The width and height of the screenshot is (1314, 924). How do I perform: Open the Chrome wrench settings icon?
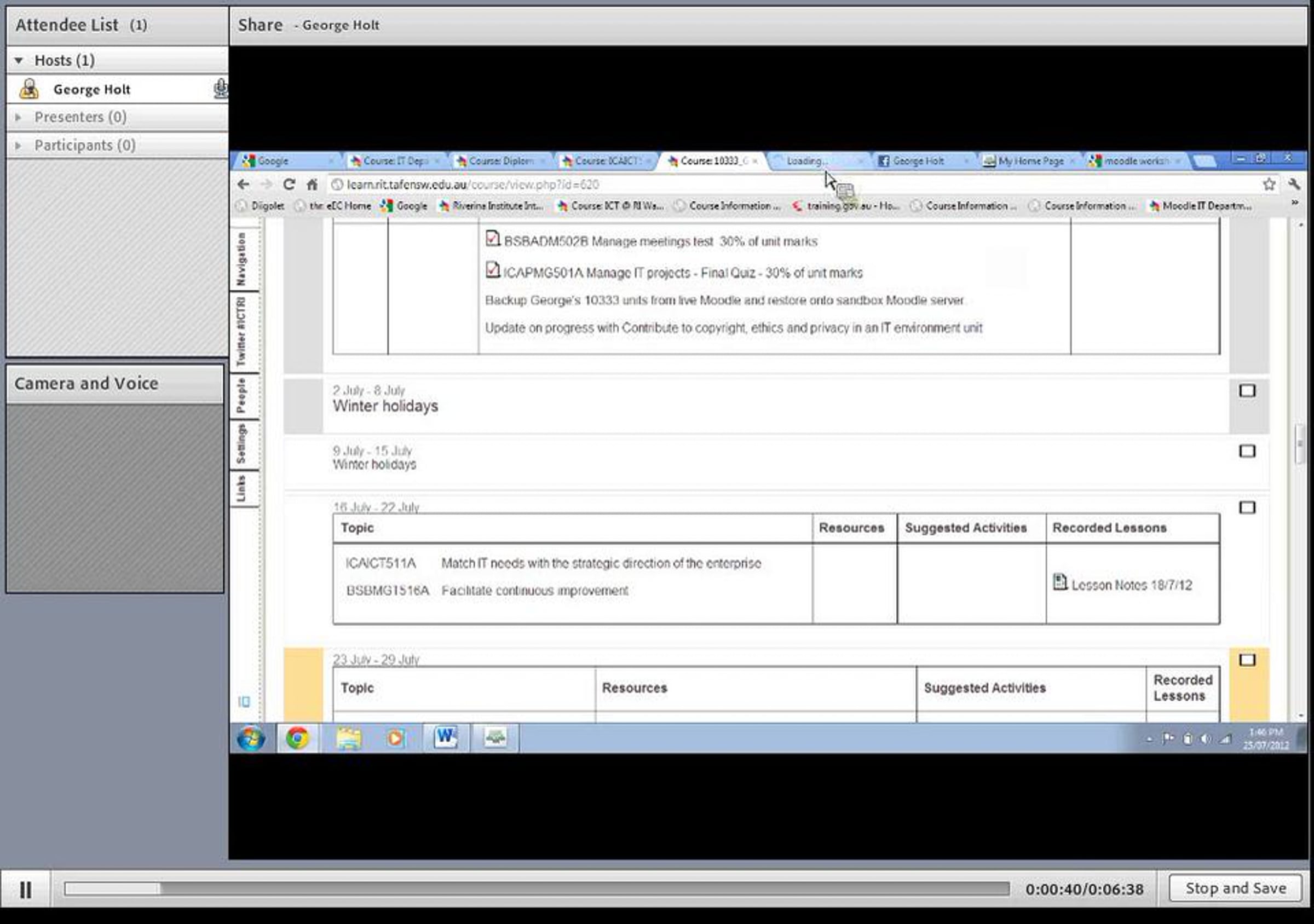pyautogui.click(x=1294, y=184)
